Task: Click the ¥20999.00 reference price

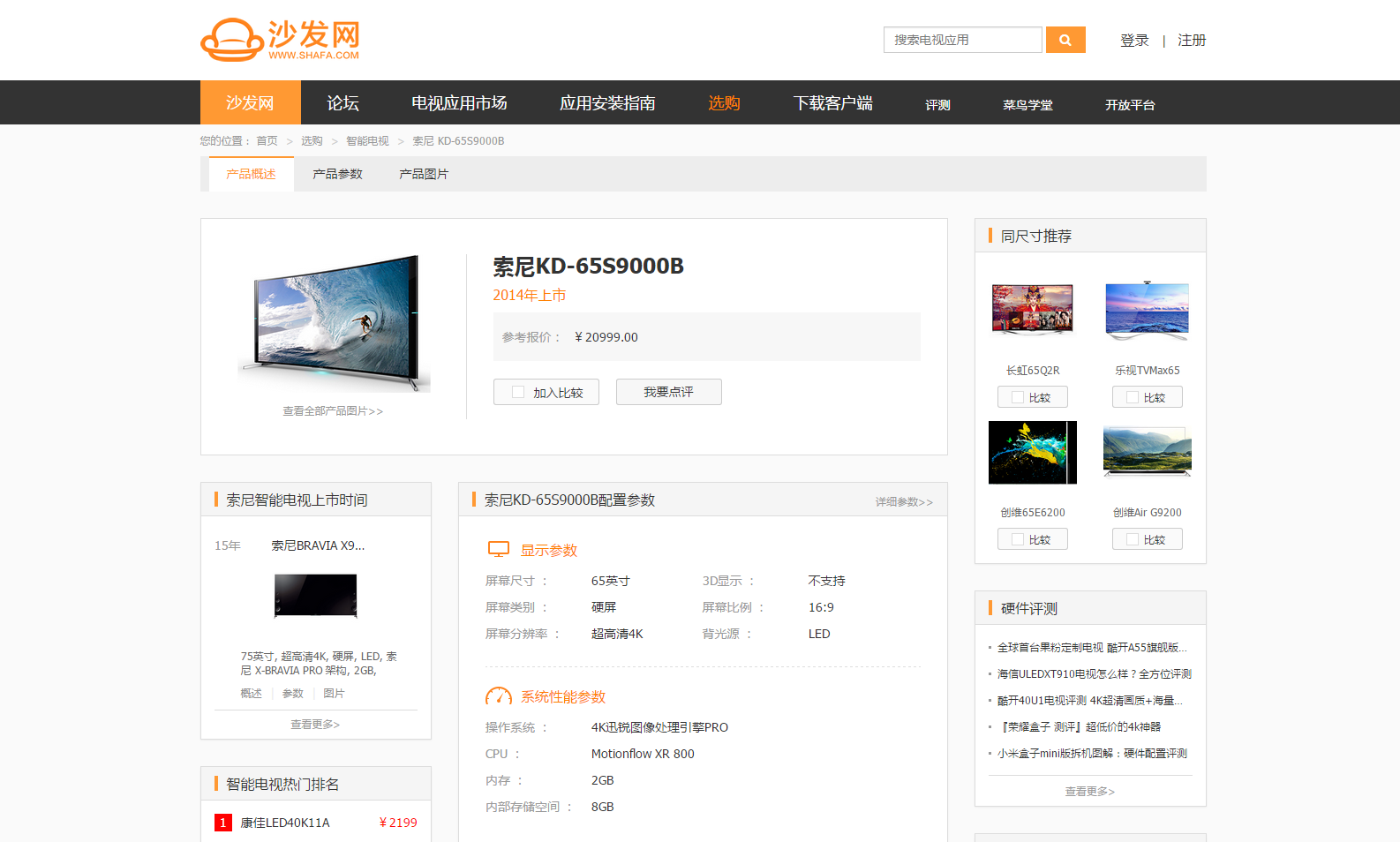Action: (606, 337)
